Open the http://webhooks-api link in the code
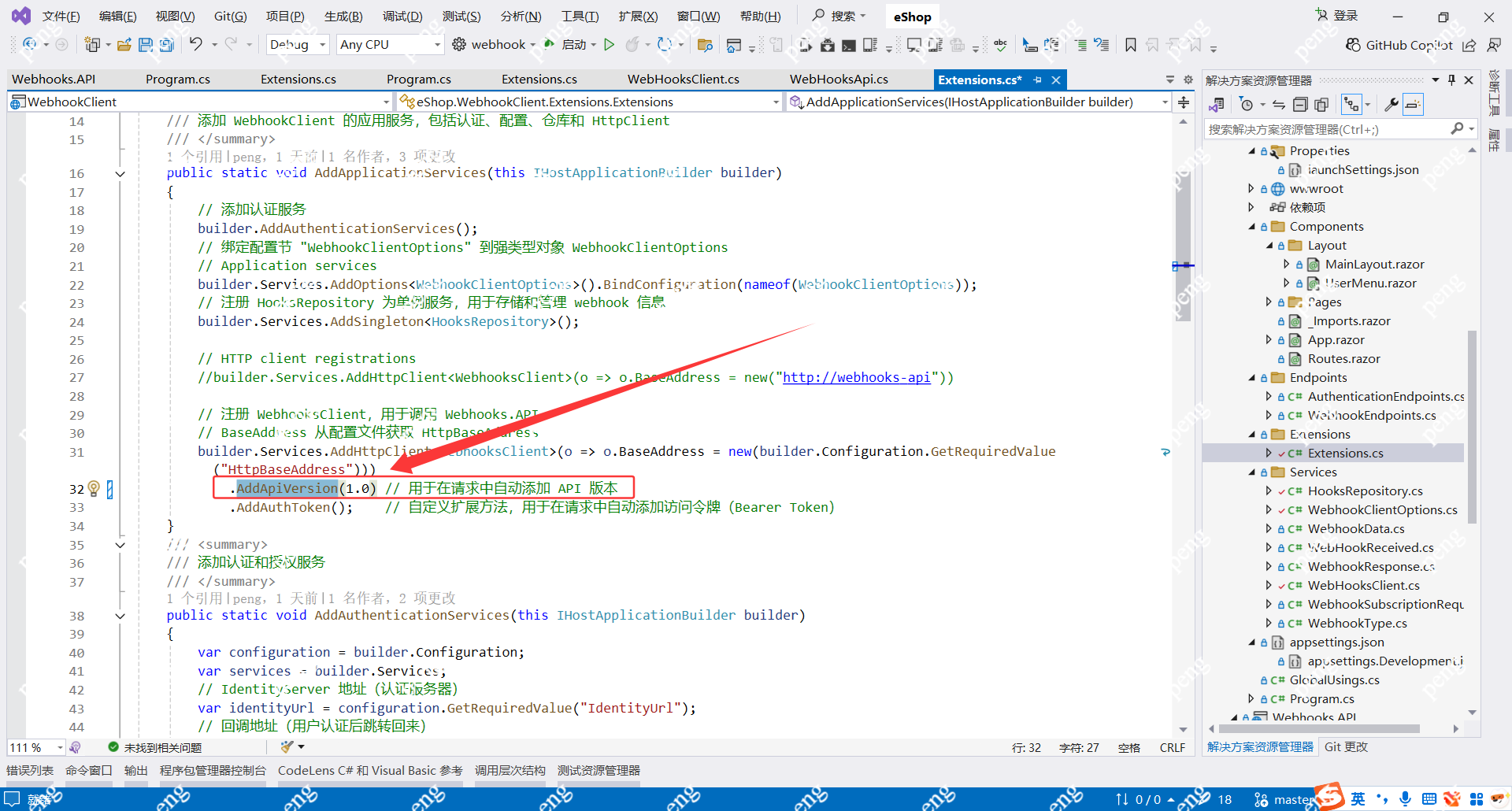The width and height of the screenshot is (1512, 811). pyautogui.click(x=857, y=378)
